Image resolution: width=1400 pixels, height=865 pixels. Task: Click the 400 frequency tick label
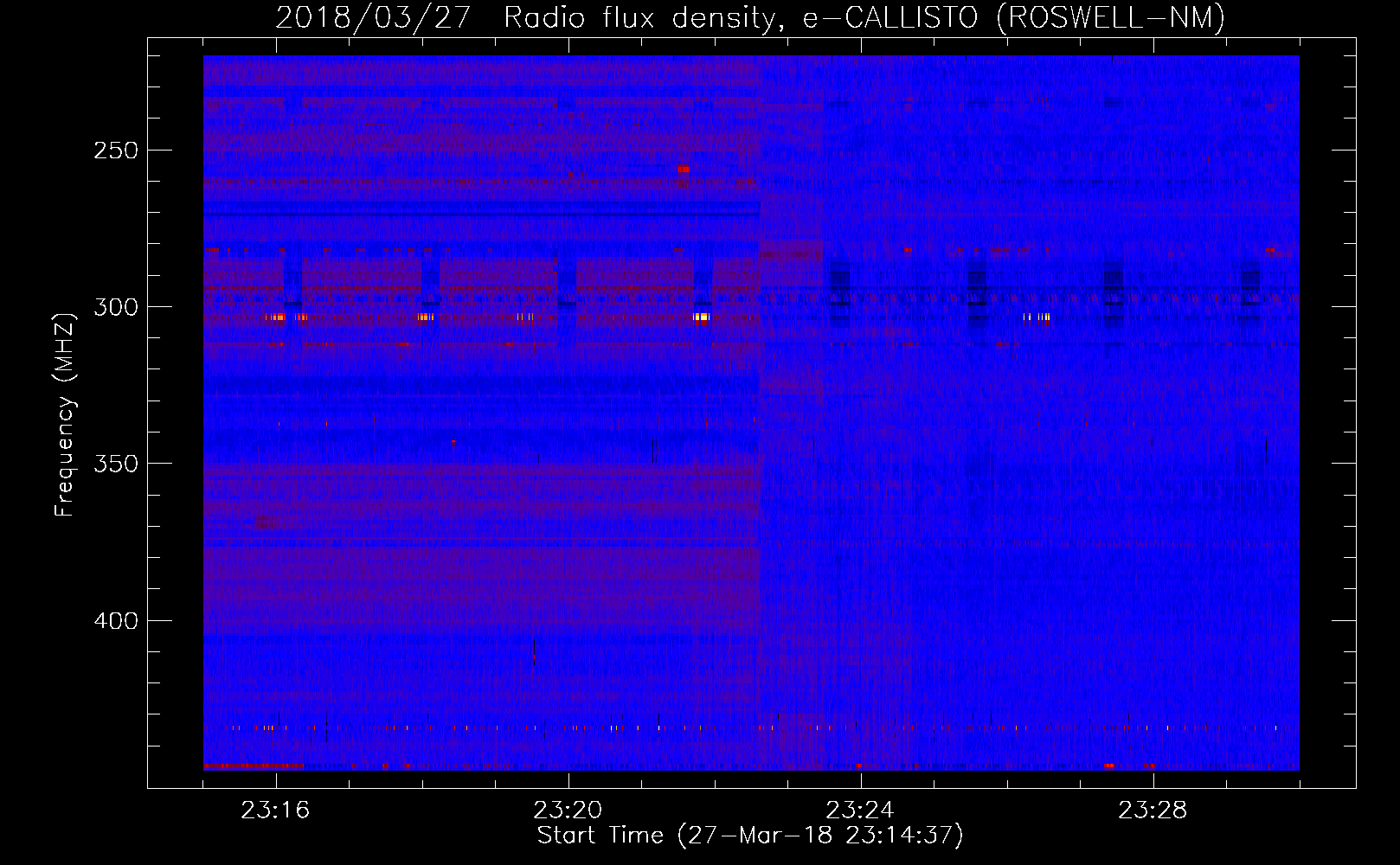(115, 621)
